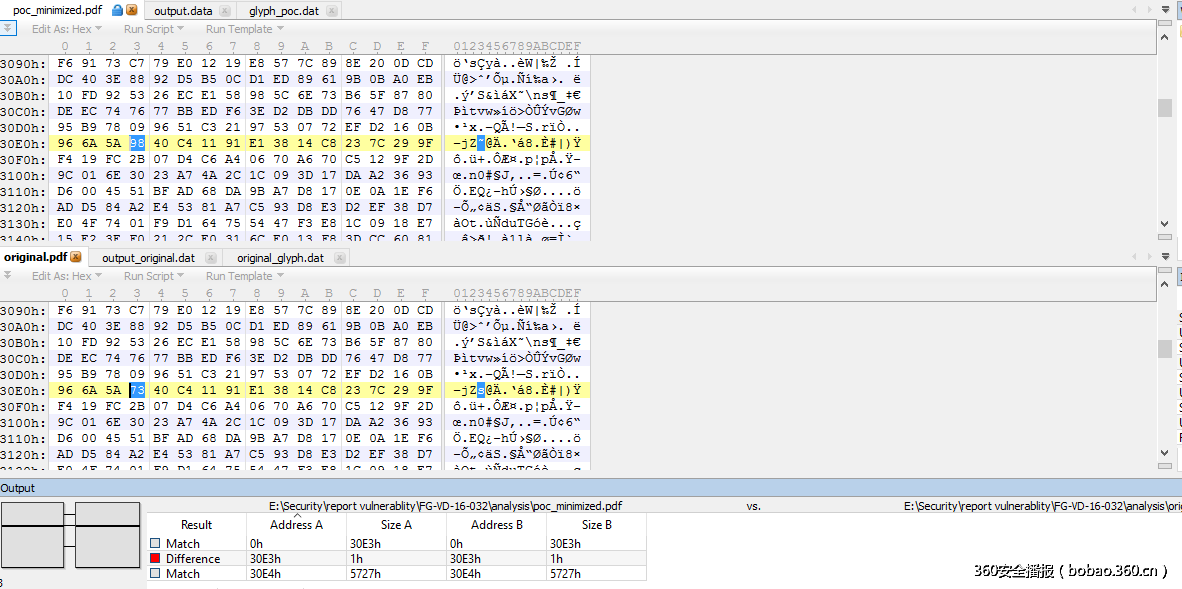Toggle the top pane toolbar collapse arrow
1182x589 pixels.
tap(7, 29)
